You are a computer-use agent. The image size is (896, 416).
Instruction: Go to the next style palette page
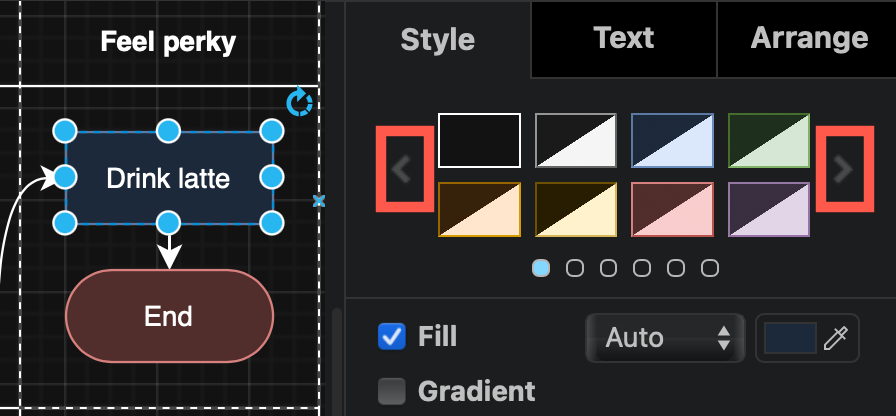tap(843, 169)
